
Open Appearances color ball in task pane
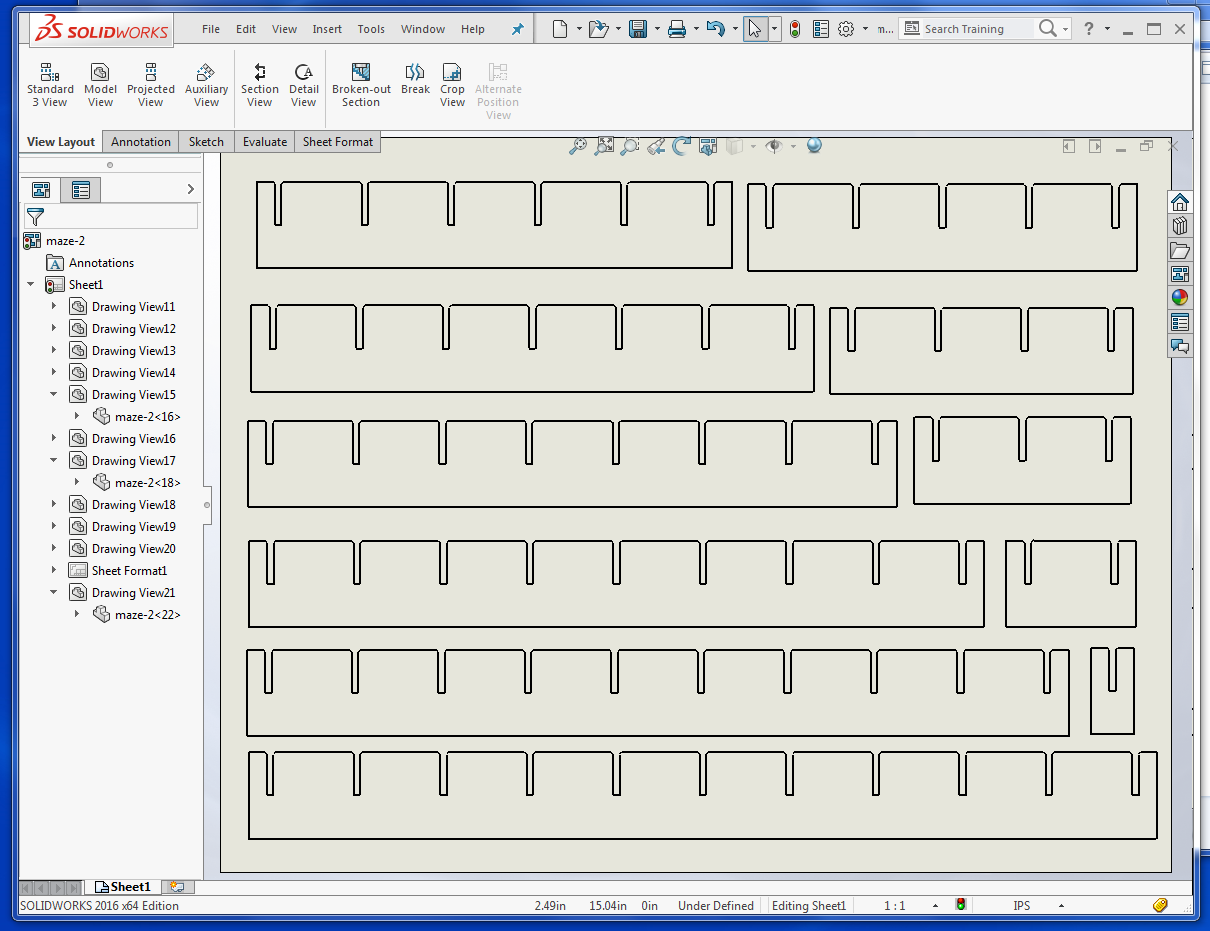coord(1180,298)
